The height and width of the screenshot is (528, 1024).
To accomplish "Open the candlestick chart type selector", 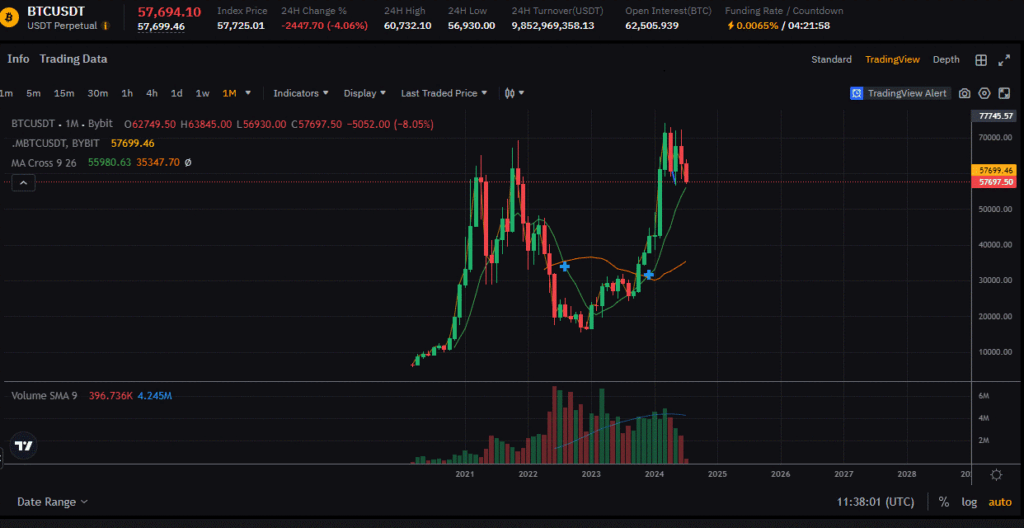I will point(514,93).
